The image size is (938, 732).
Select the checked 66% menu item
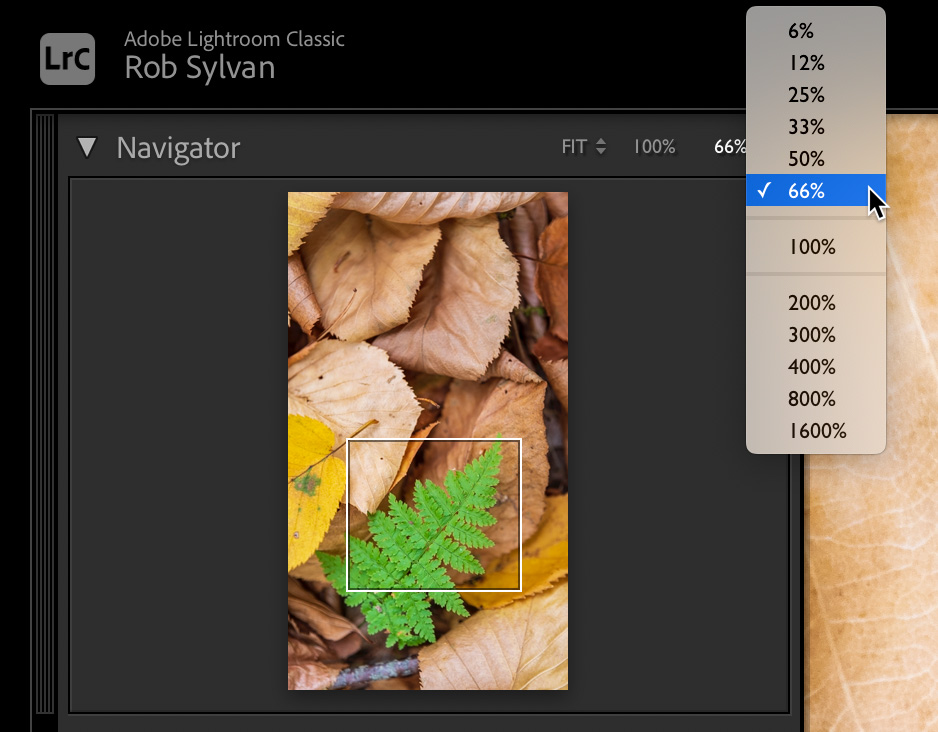[816, 191]
